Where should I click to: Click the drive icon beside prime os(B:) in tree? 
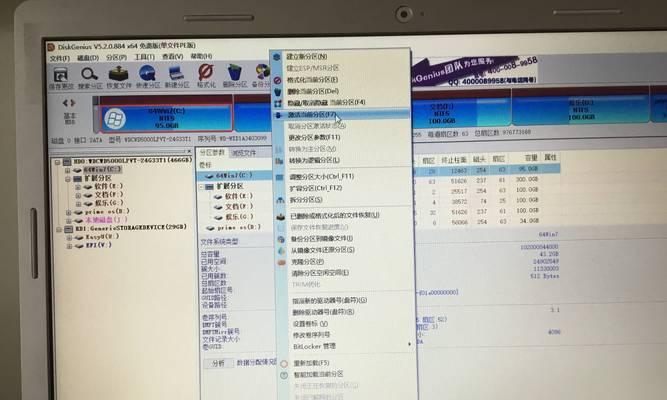(x=78, y=212)
